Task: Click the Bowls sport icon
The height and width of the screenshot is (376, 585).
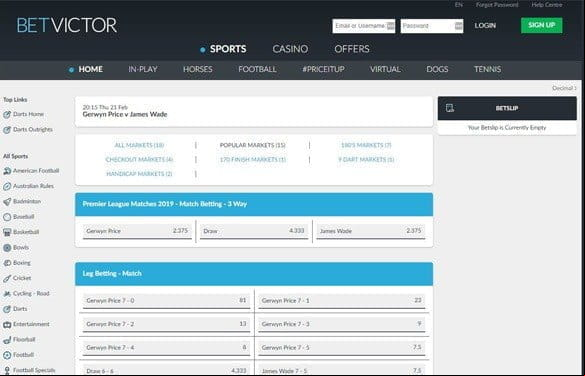Action: pyautogui.click(x=7, y=247)
